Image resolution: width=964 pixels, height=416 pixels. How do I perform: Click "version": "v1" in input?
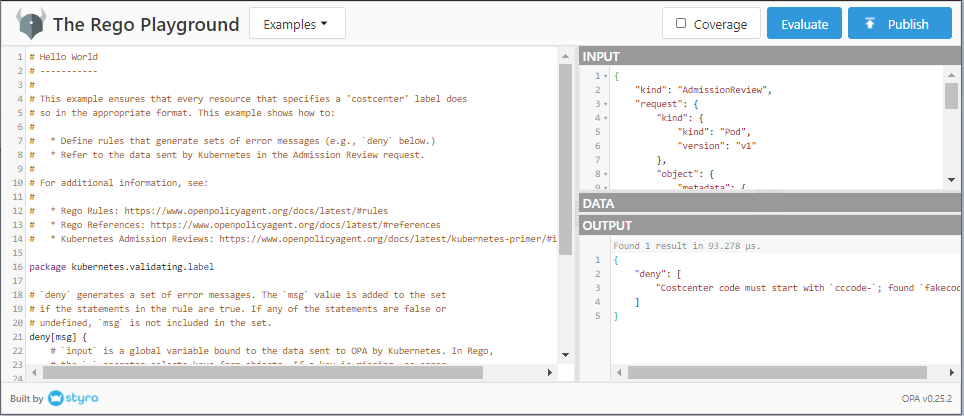717,146
